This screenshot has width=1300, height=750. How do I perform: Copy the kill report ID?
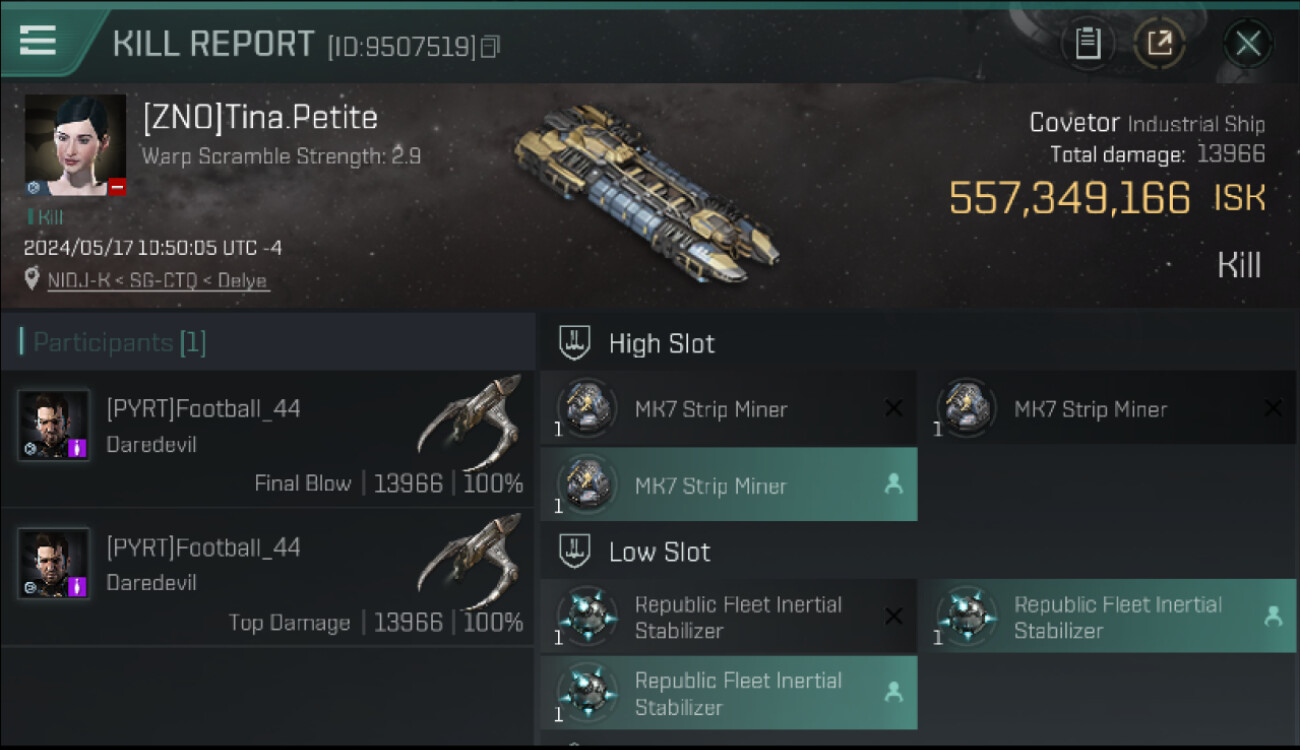(x=490, y=46)
